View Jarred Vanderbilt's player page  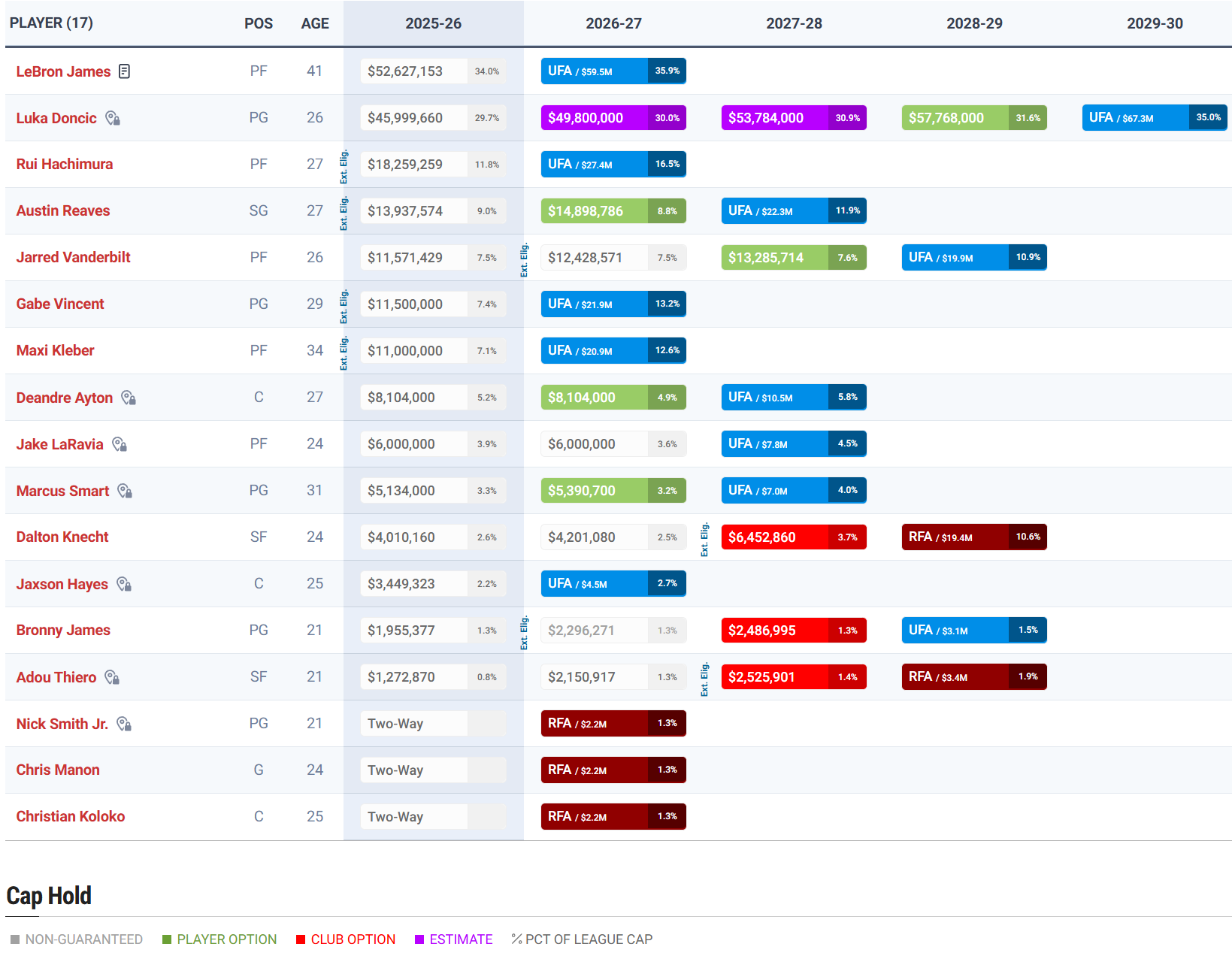(x=74, y=258)
